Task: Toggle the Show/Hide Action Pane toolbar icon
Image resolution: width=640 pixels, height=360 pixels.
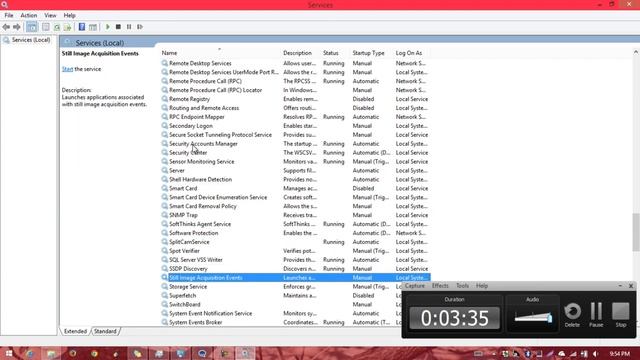Action: 93,27
